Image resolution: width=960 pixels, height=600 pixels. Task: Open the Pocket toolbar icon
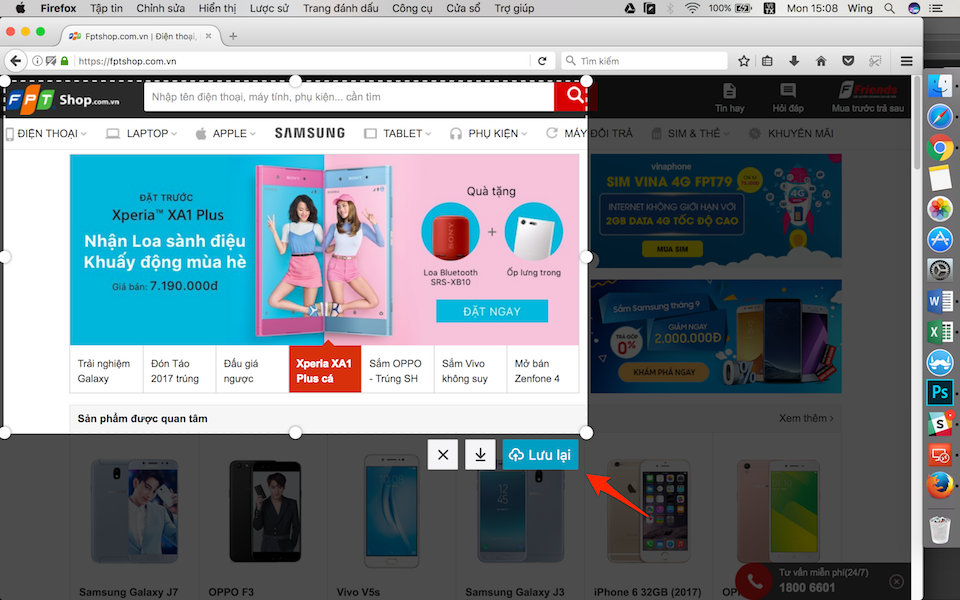click(848, 61)
